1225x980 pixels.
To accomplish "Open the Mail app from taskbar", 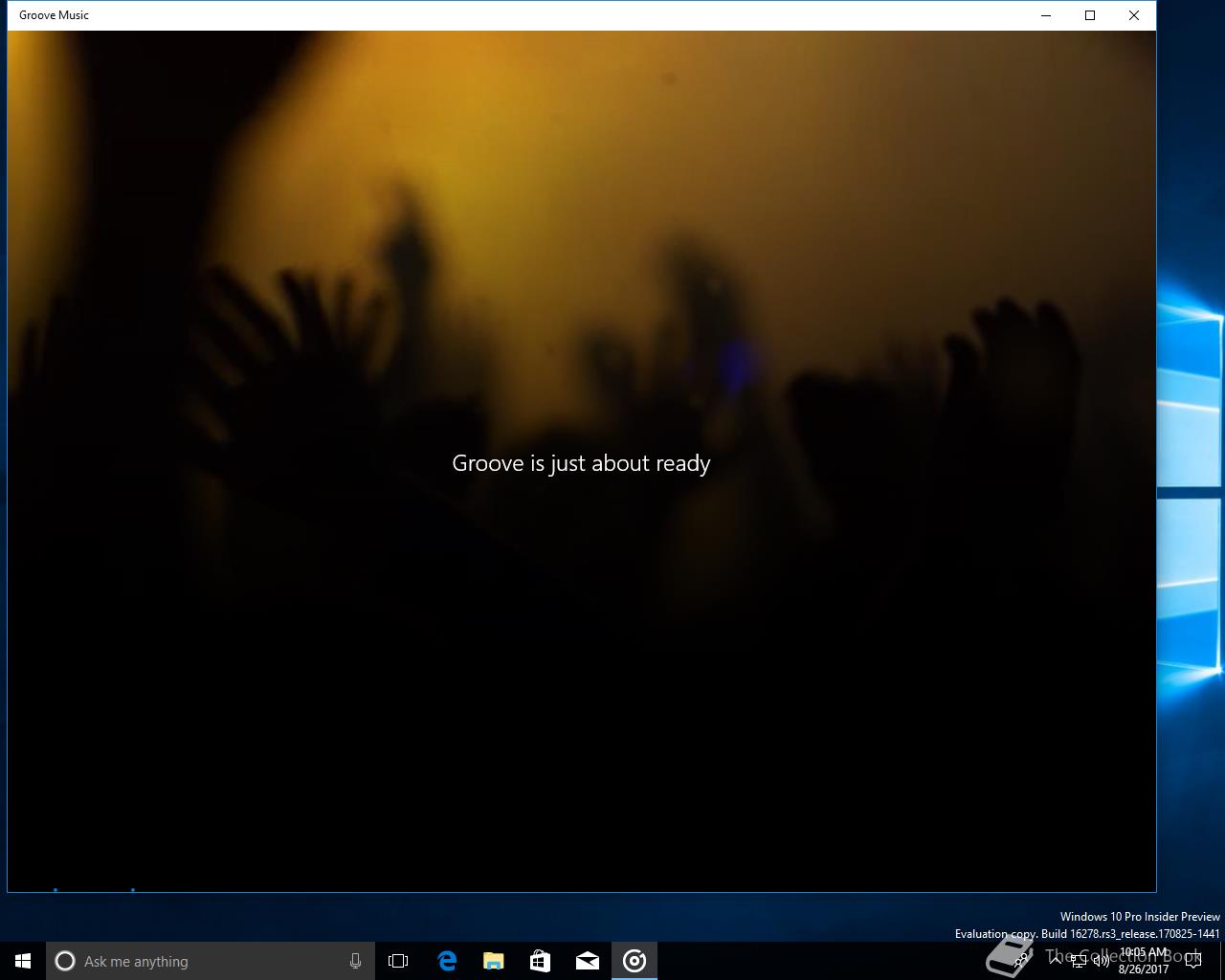I will pyautogui.click(x=588, y=961).
